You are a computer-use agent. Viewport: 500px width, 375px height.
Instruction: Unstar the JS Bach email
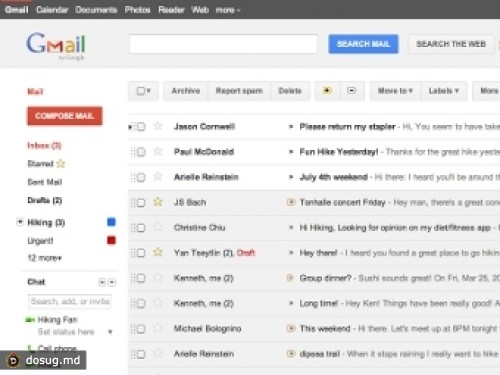158,202
